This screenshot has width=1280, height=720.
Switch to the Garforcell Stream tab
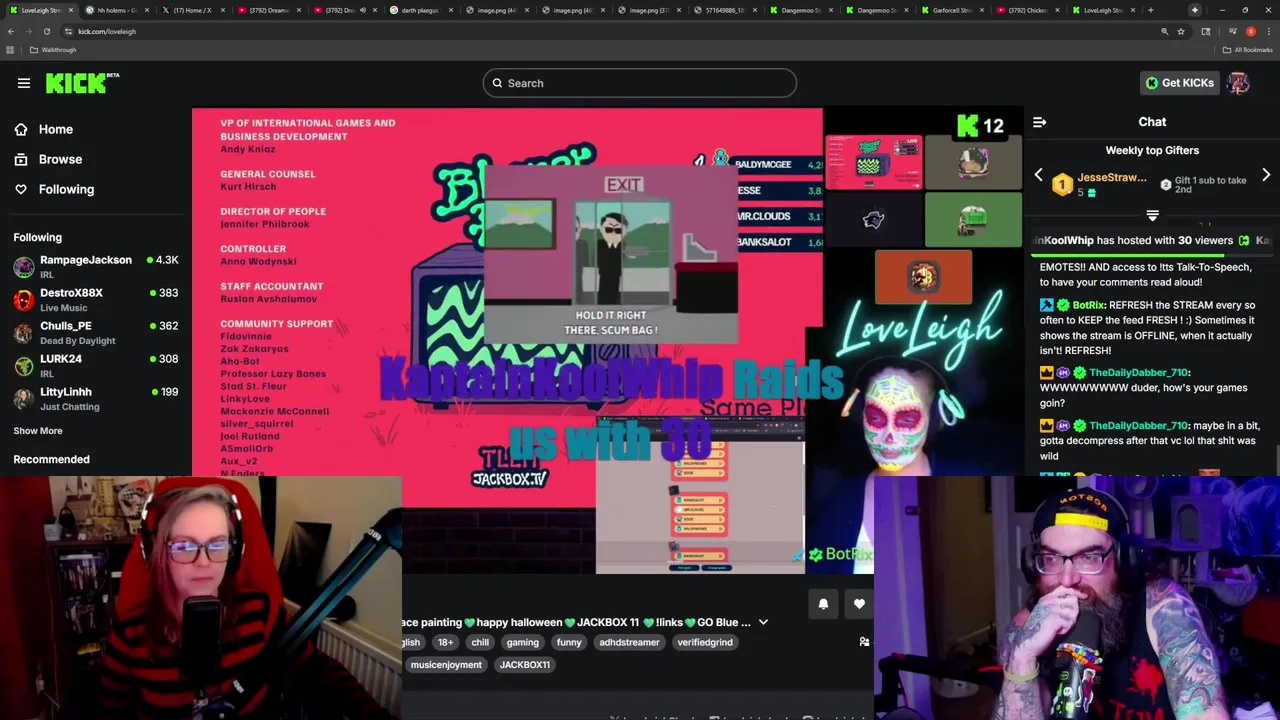951,10
